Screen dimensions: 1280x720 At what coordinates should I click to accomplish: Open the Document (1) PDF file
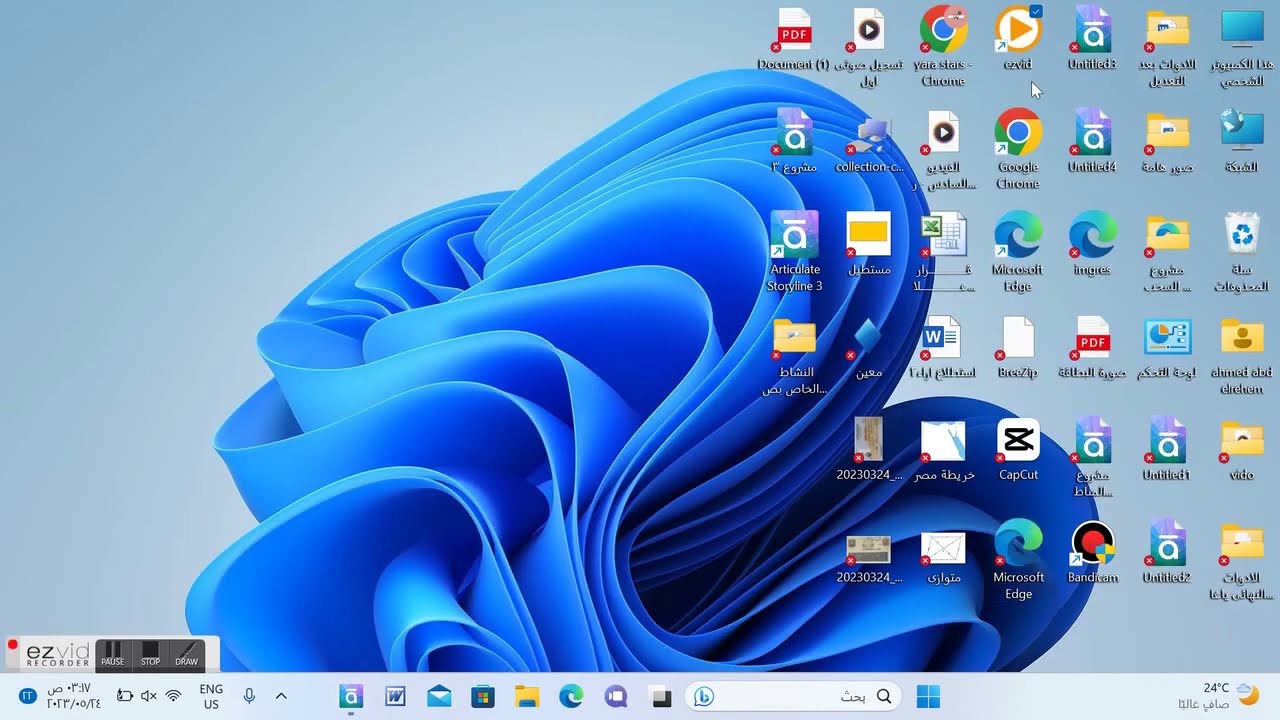click(x=794, y=40)
